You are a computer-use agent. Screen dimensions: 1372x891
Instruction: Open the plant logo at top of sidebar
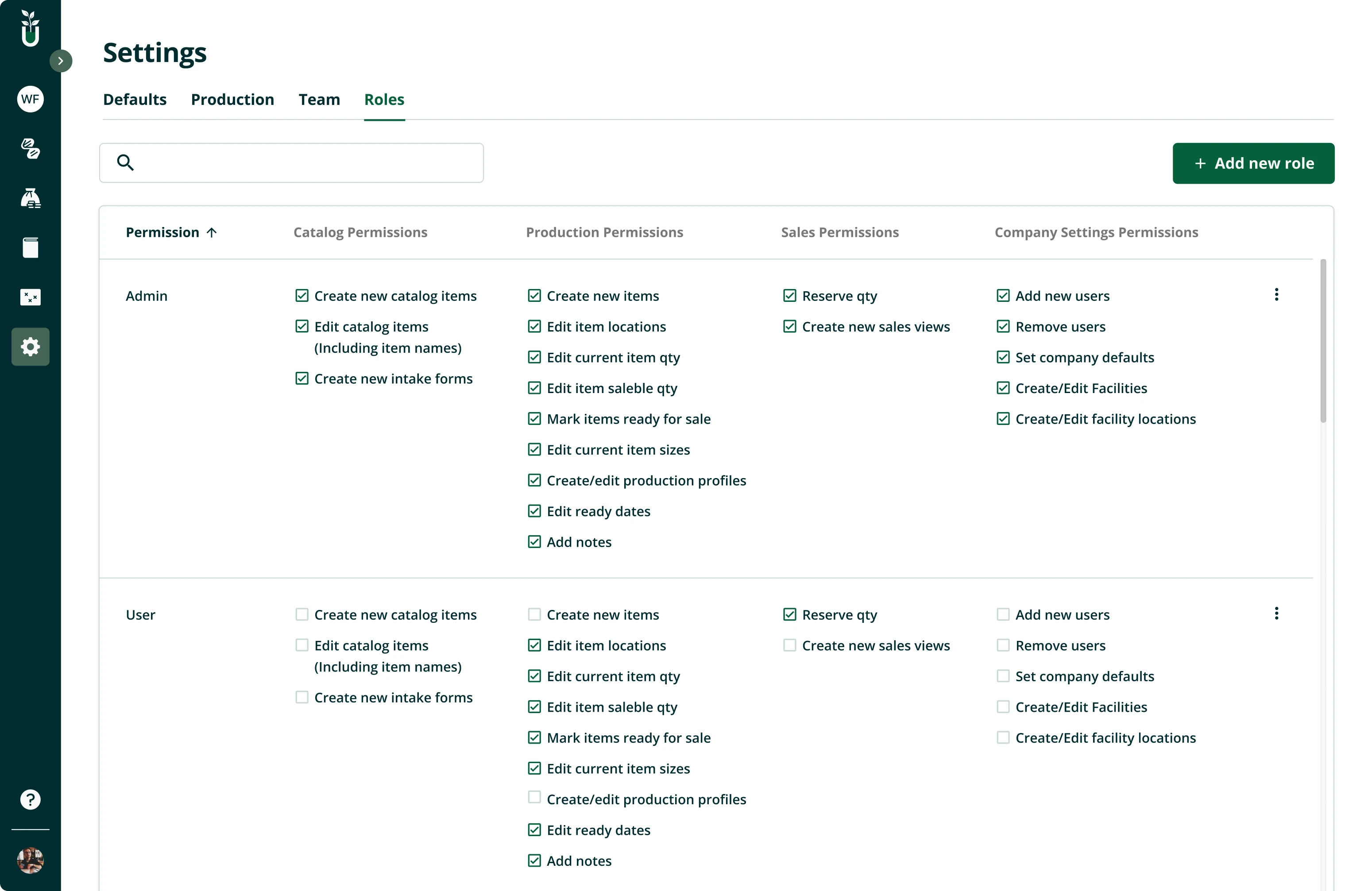coord(30,27)
